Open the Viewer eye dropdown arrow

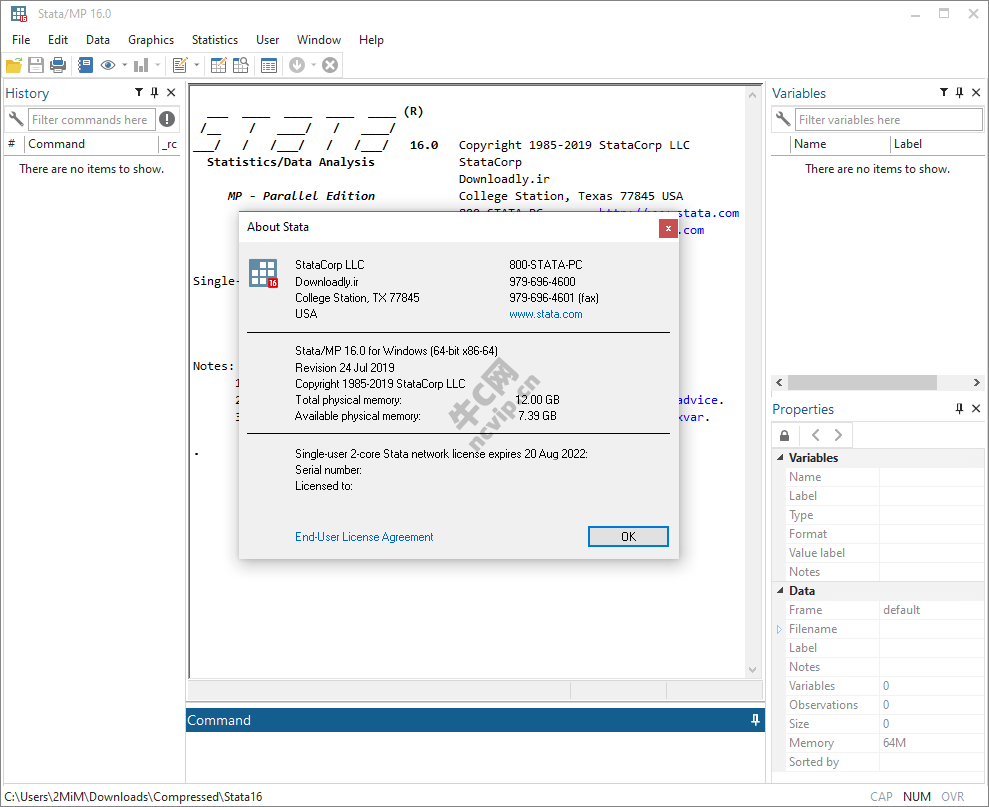(124, 65)
